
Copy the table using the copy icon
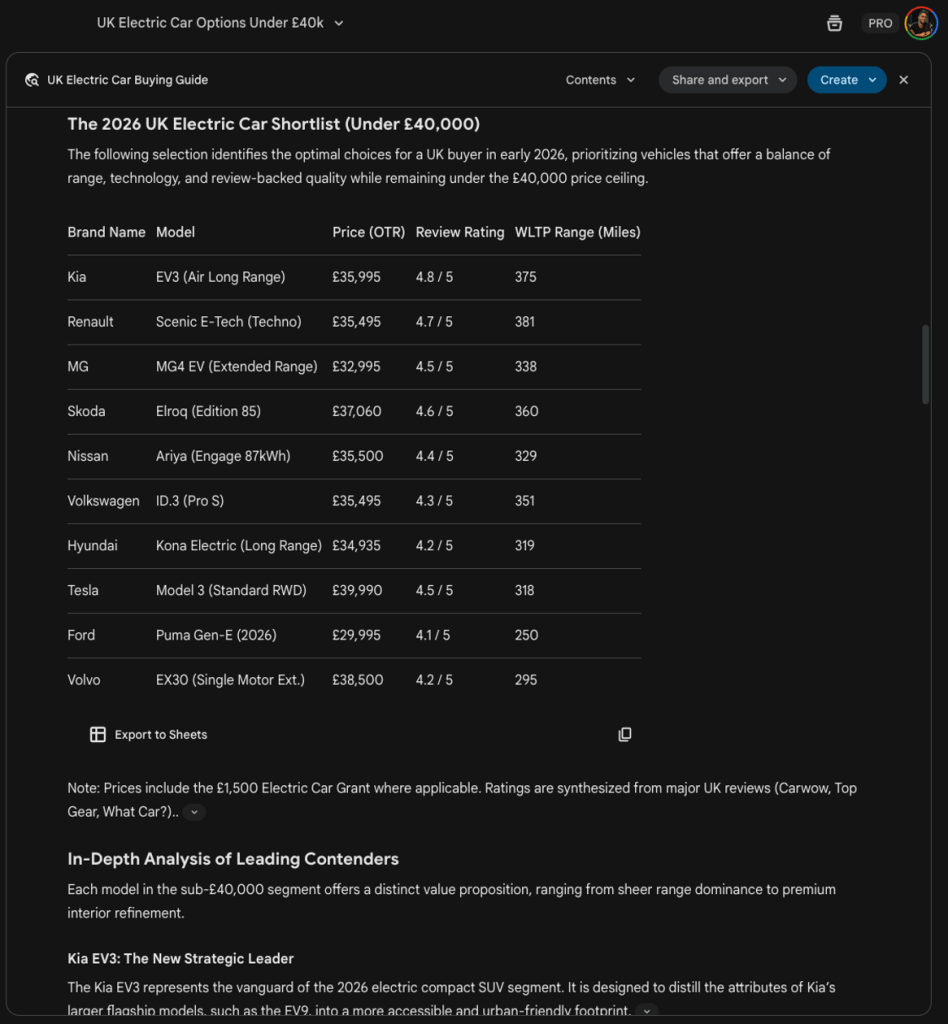(x=625, y=735)
